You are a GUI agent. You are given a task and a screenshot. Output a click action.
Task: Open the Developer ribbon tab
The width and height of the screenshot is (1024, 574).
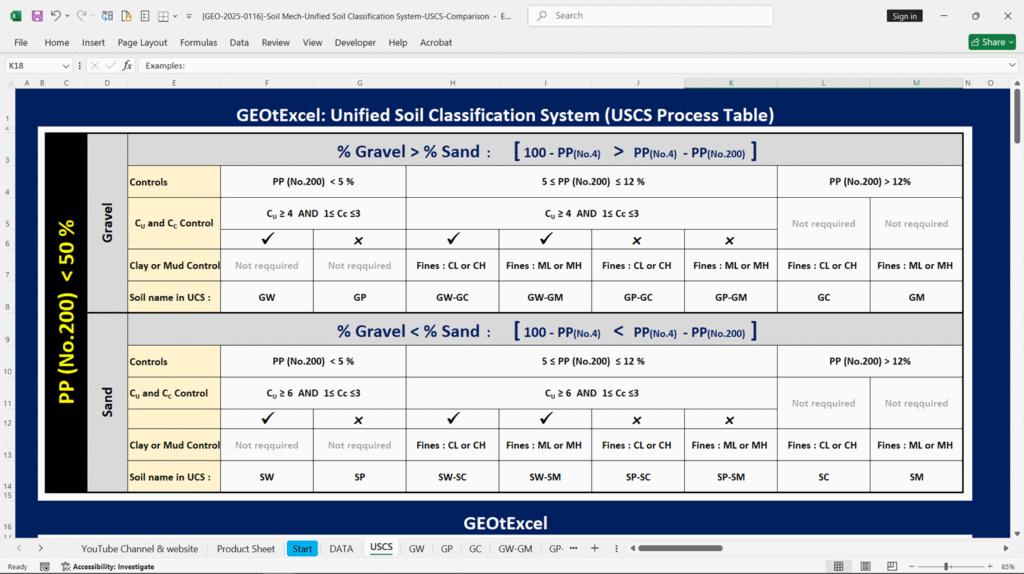355,42
